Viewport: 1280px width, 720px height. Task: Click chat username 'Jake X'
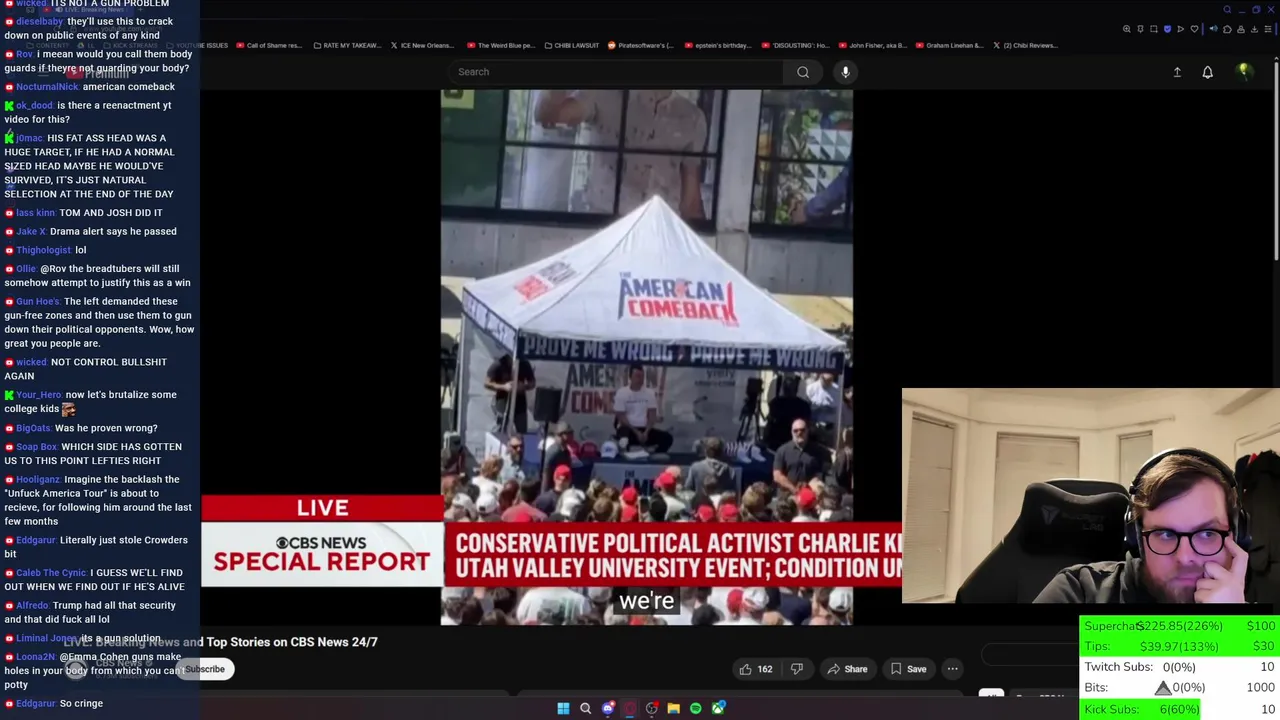click(31, 231)
